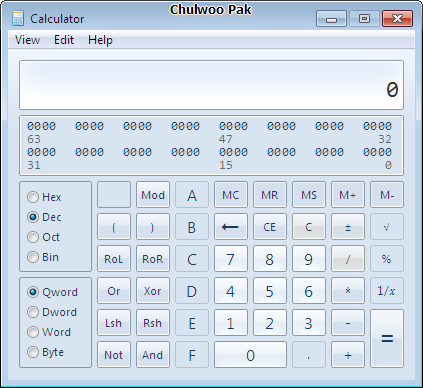Toggle sign with the plus-minus button
The width and height of the screenshot is (423, 388).
click(348, 227)
